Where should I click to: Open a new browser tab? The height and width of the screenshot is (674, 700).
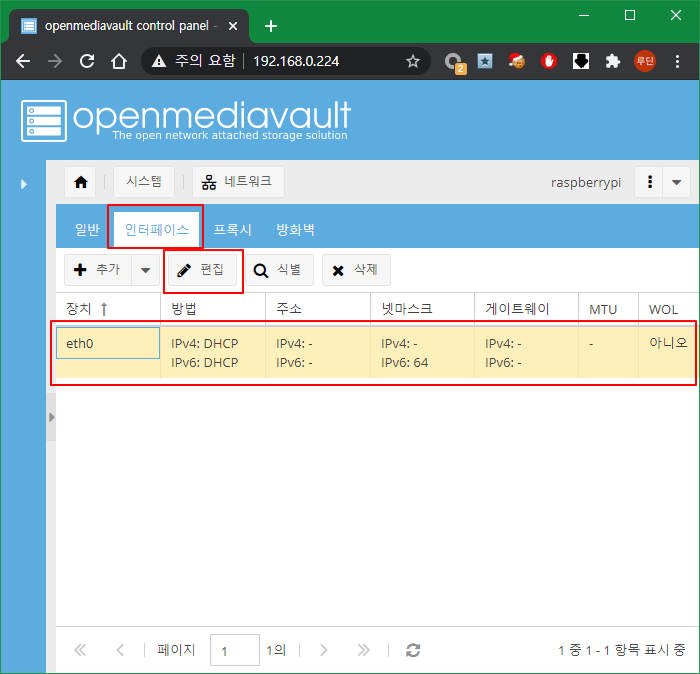click(271, 26)
